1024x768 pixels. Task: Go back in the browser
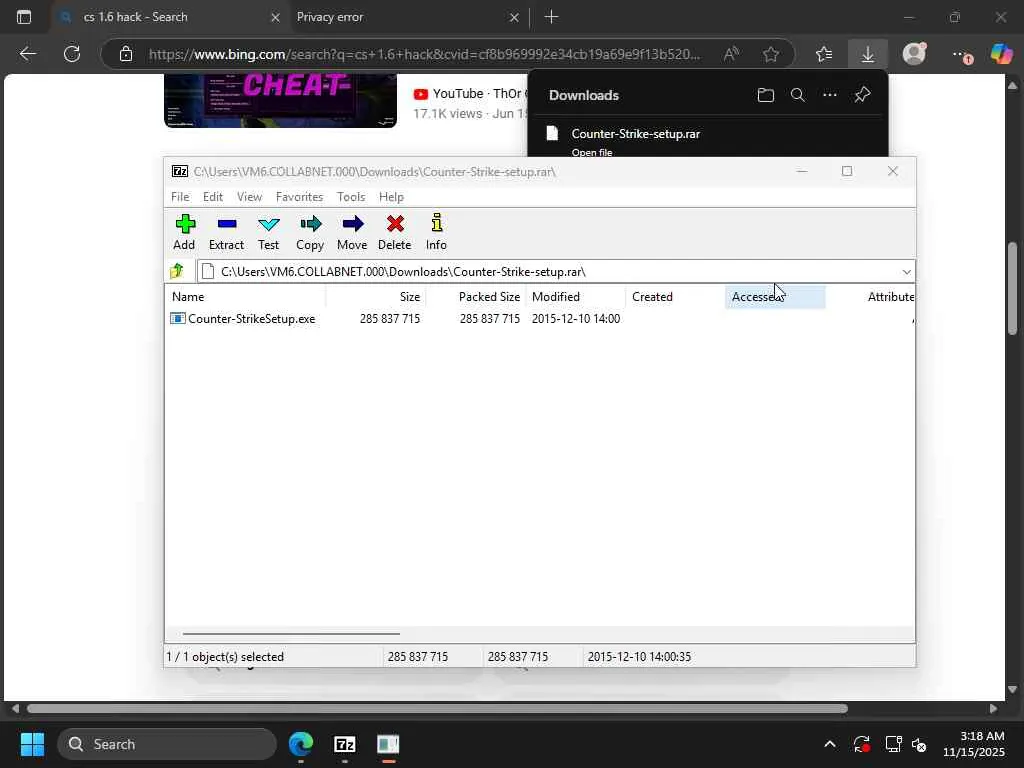point(27,54)
